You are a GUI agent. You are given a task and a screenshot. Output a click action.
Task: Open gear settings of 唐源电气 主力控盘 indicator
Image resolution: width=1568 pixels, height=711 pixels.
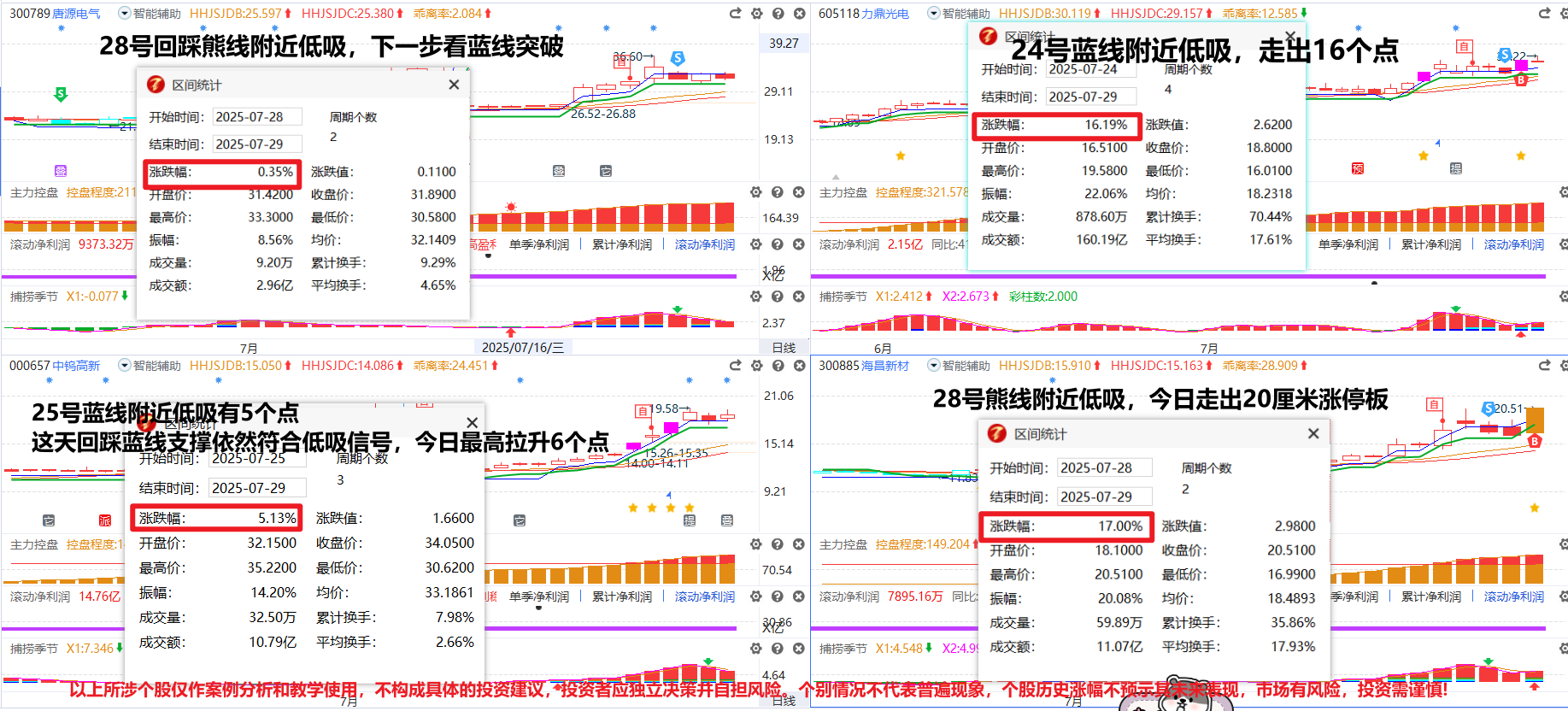(x=756, y=192)
